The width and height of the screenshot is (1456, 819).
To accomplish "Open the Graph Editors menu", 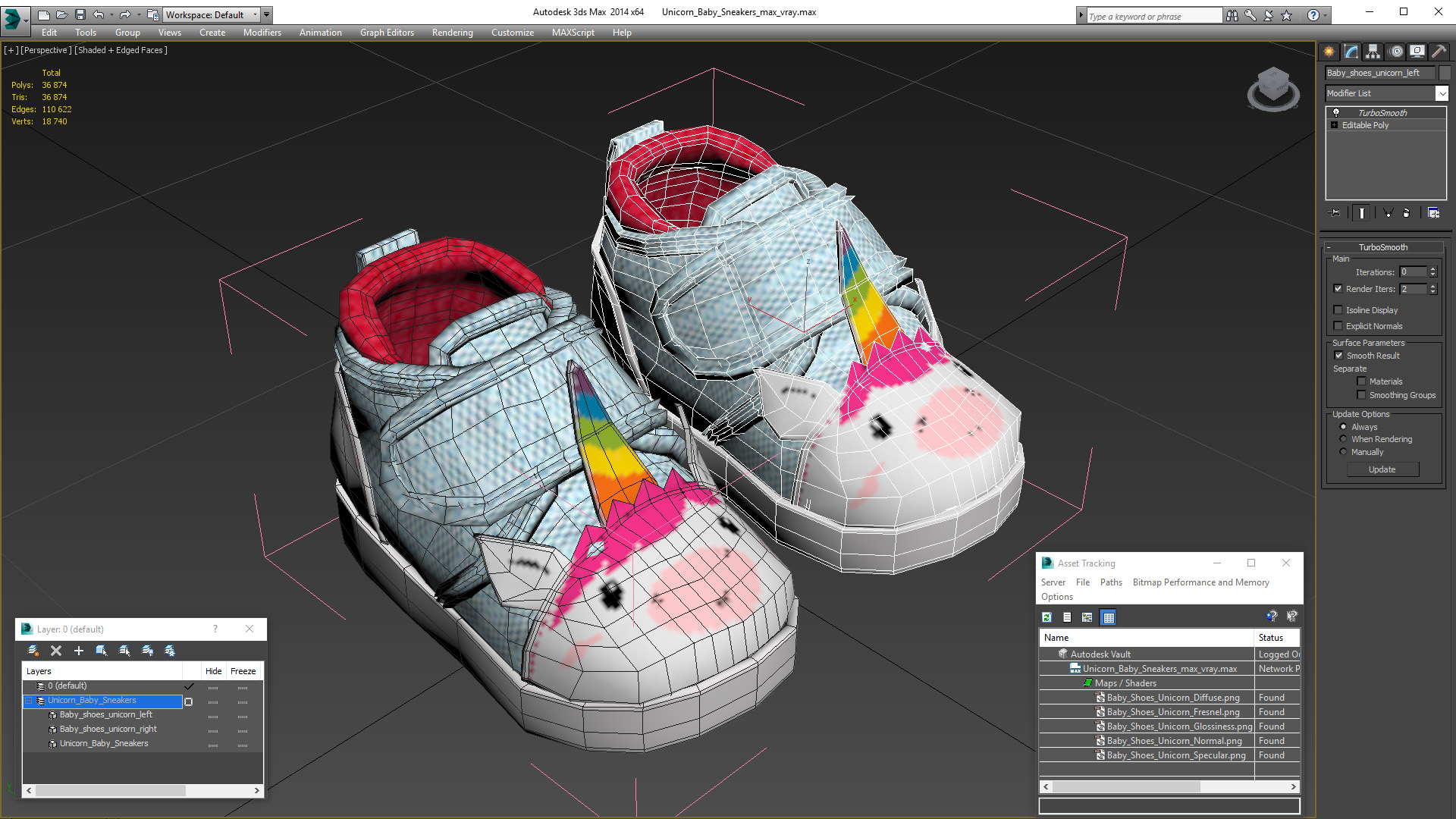I will click(387, 33).
